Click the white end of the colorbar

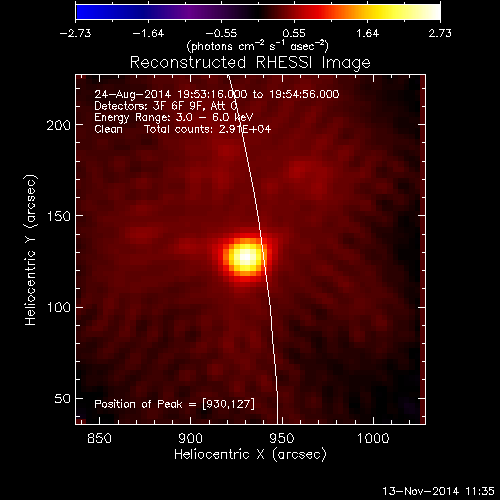coord(432,12)
